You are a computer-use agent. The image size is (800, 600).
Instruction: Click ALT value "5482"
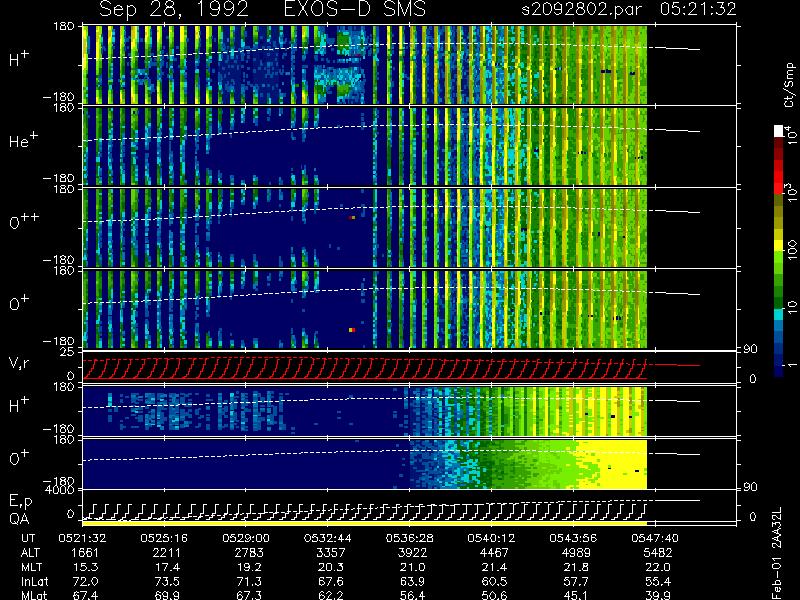point(658,553)
